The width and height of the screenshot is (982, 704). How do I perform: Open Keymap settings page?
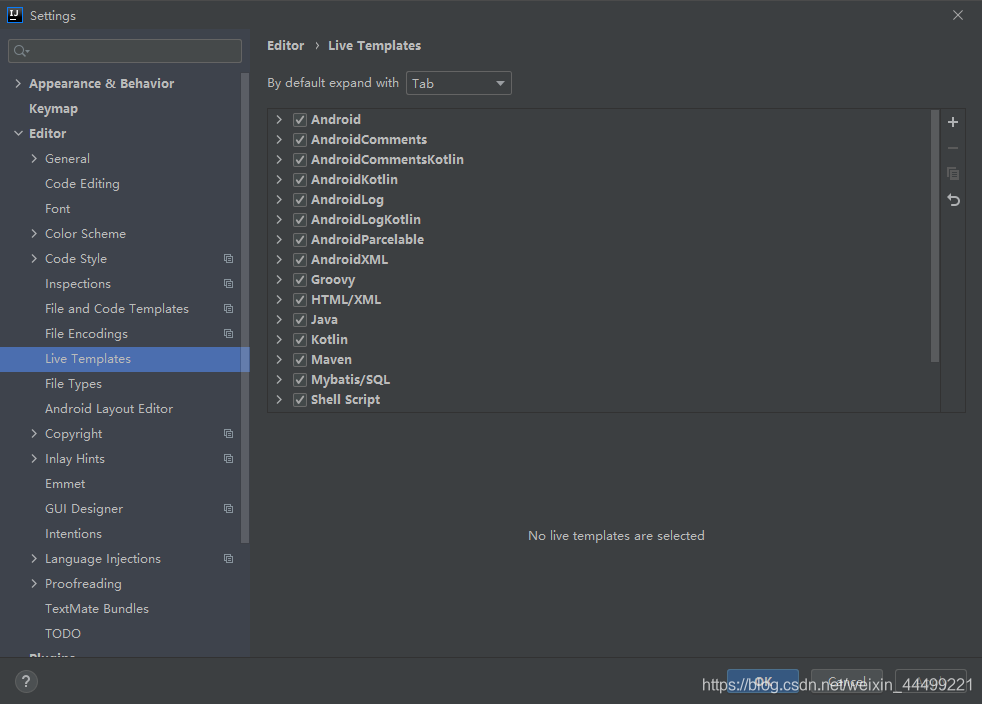tap(53, 108)
